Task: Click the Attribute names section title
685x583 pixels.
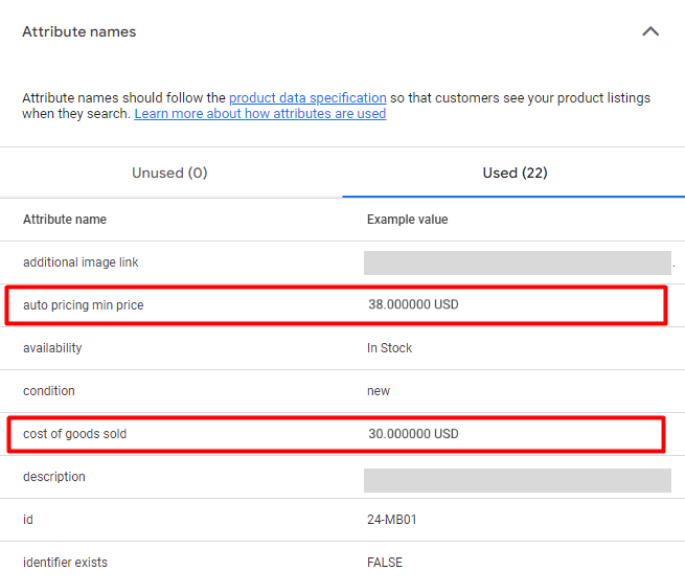Action: (x=79, y=32)
